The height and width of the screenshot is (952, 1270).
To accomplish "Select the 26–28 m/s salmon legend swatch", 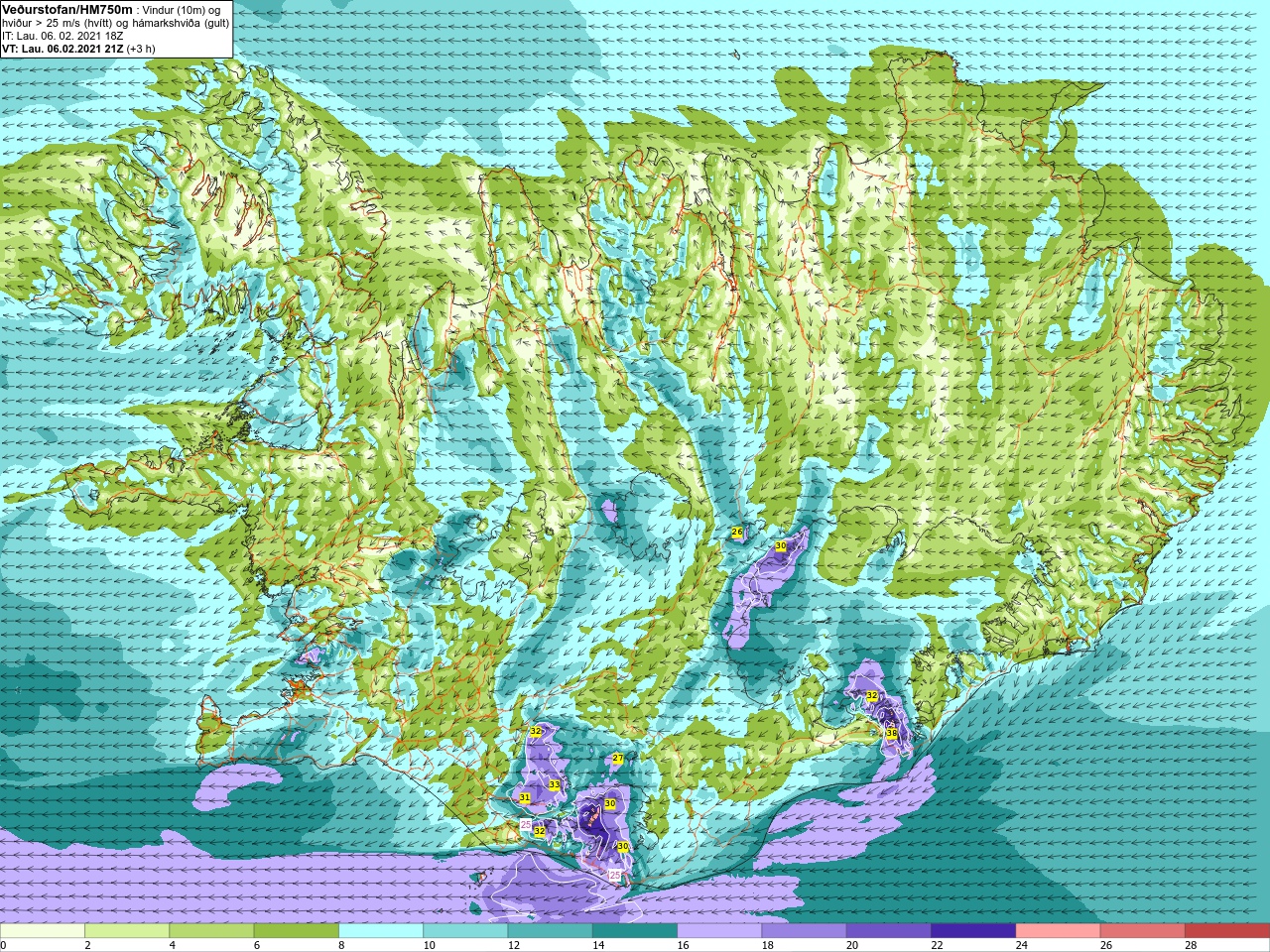I will (1142, 931).
